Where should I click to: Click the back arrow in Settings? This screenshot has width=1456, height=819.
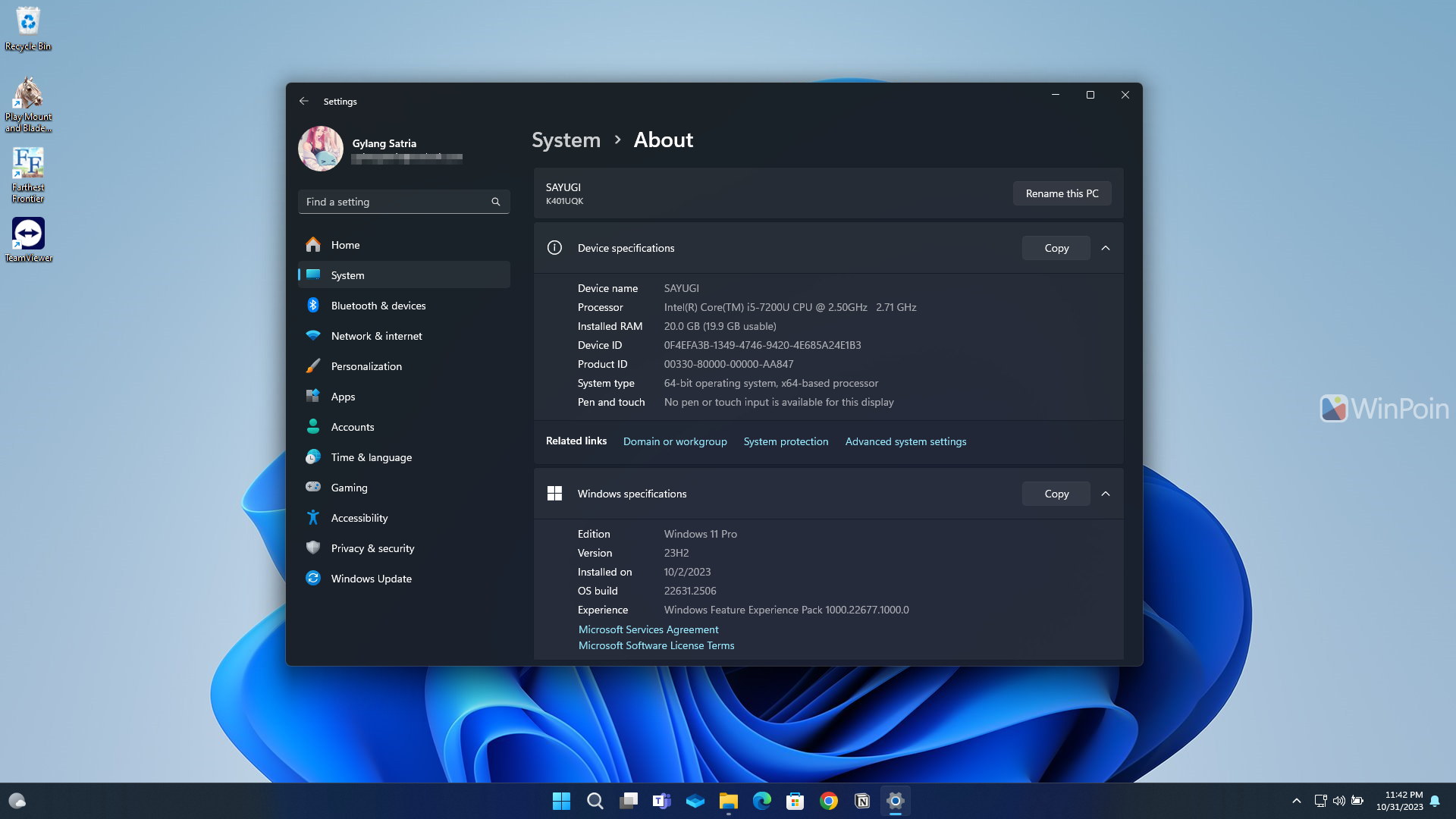point(304,101)
